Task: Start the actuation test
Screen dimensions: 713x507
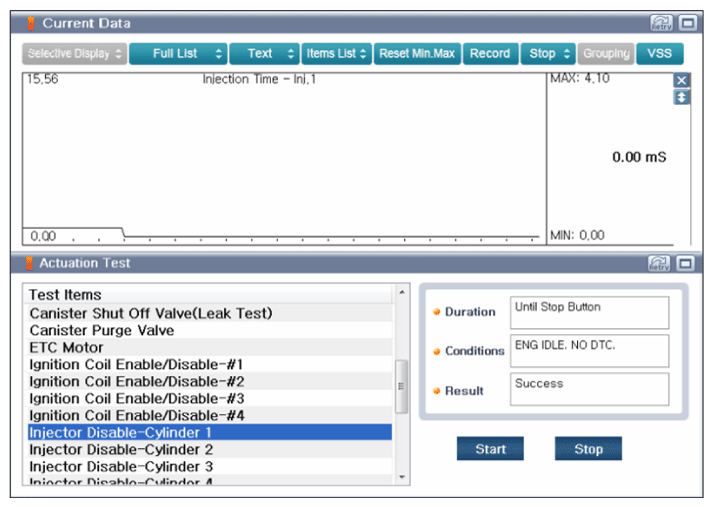Action: tap(490, 449)
